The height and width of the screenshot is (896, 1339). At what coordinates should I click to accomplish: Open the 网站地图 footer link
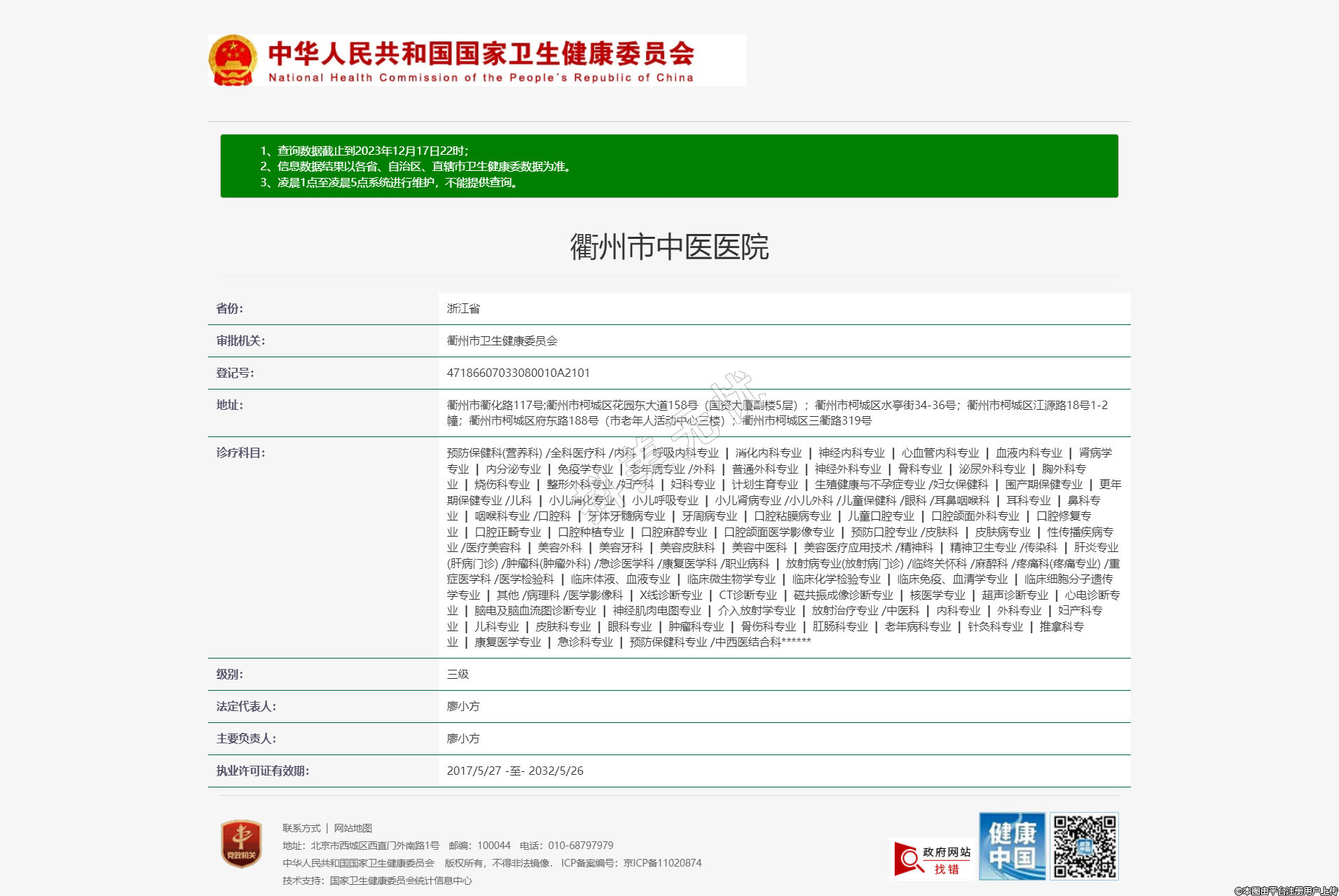(353, 828)
